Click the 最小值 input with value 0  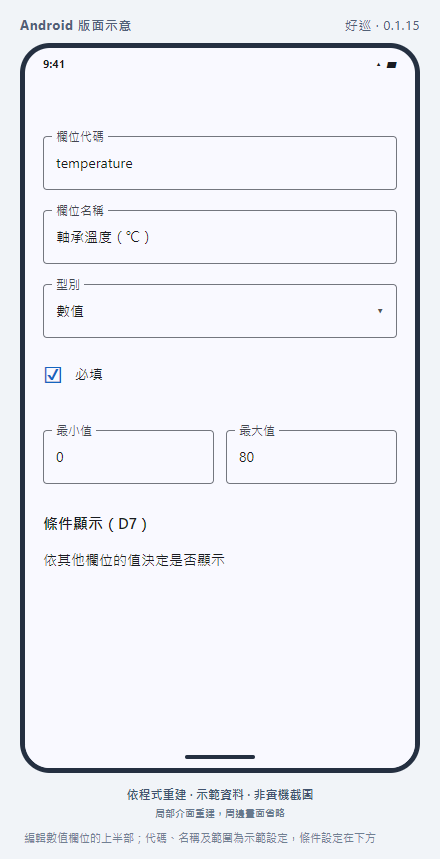pos(128,457)
